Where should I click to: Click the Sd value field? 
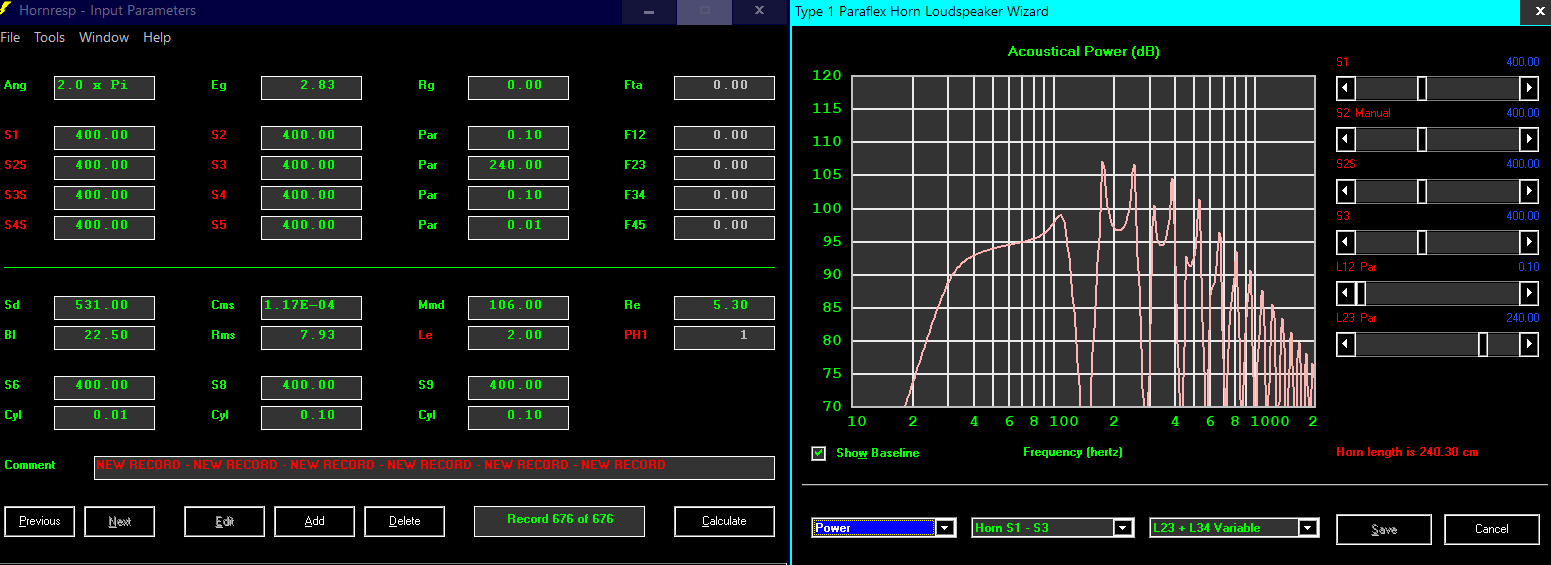104,307
